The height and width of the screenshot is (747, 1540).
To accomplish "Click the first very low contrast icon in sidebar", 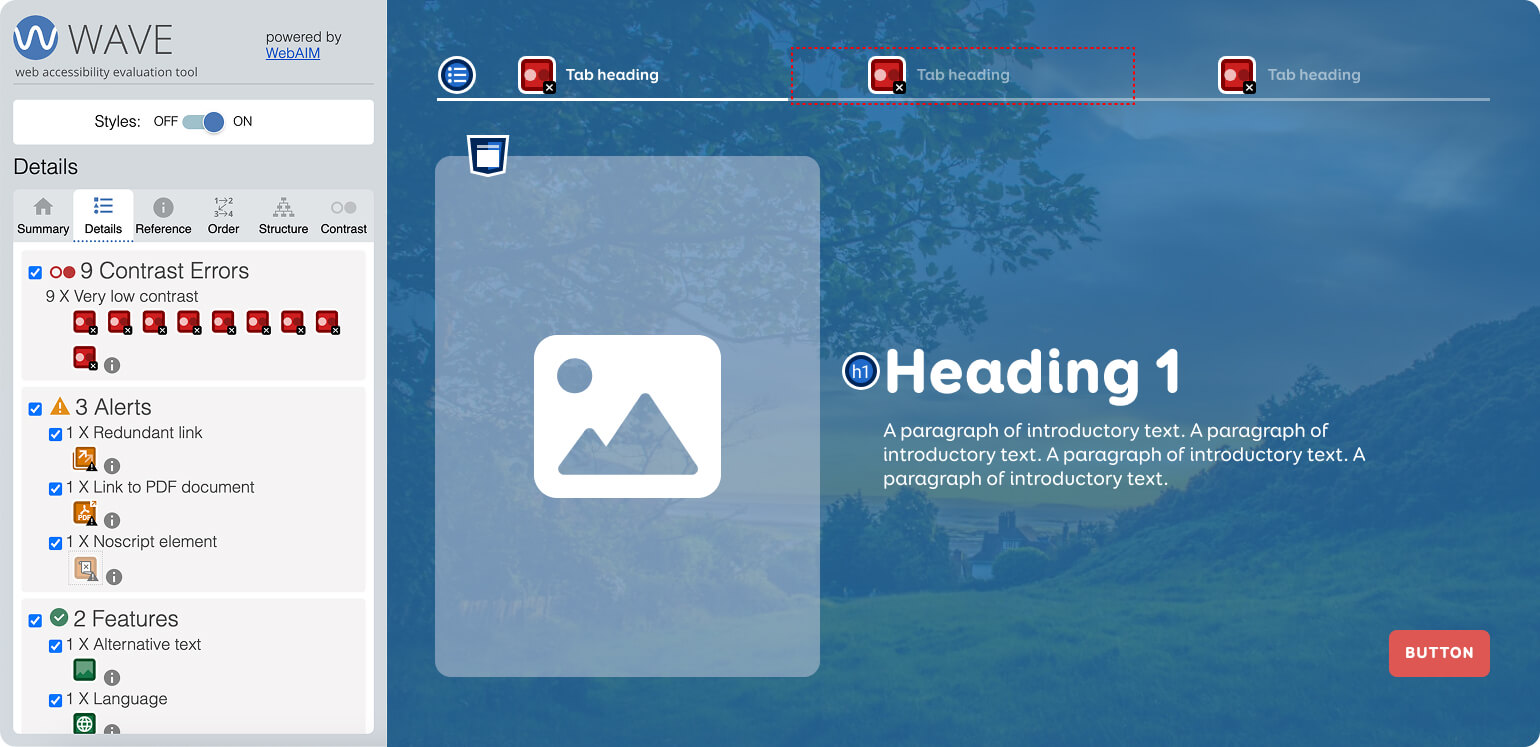I will point(86,322).
